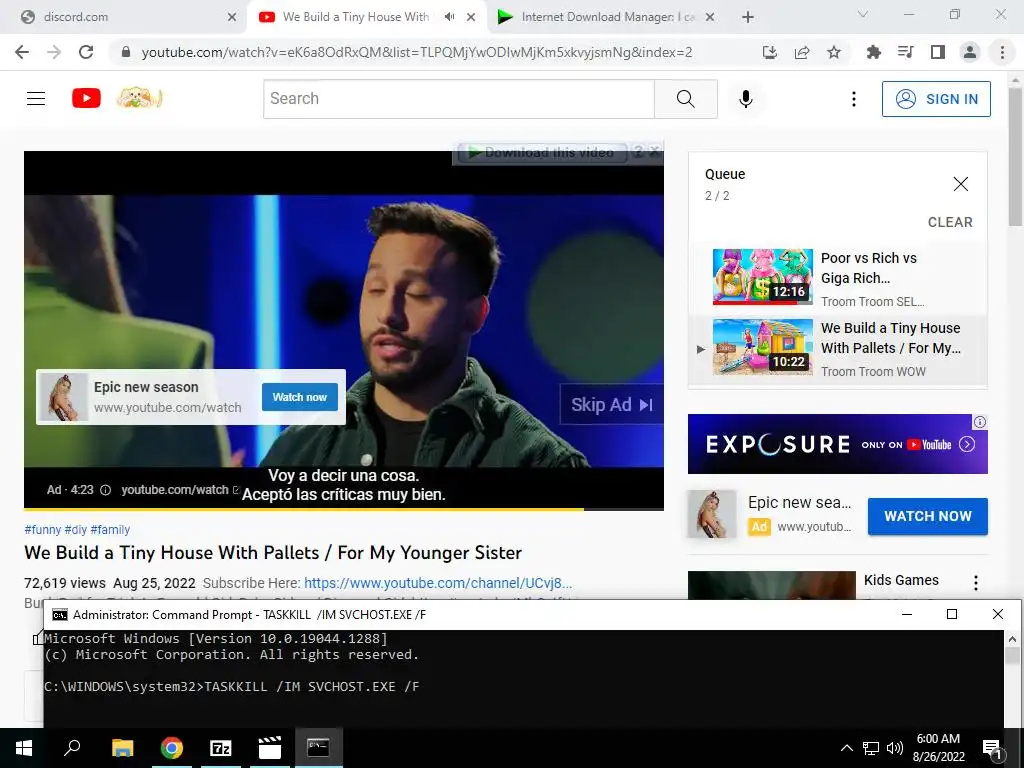
Task: Show hidden tray icons chevron
Action: (x=846, y=748)
